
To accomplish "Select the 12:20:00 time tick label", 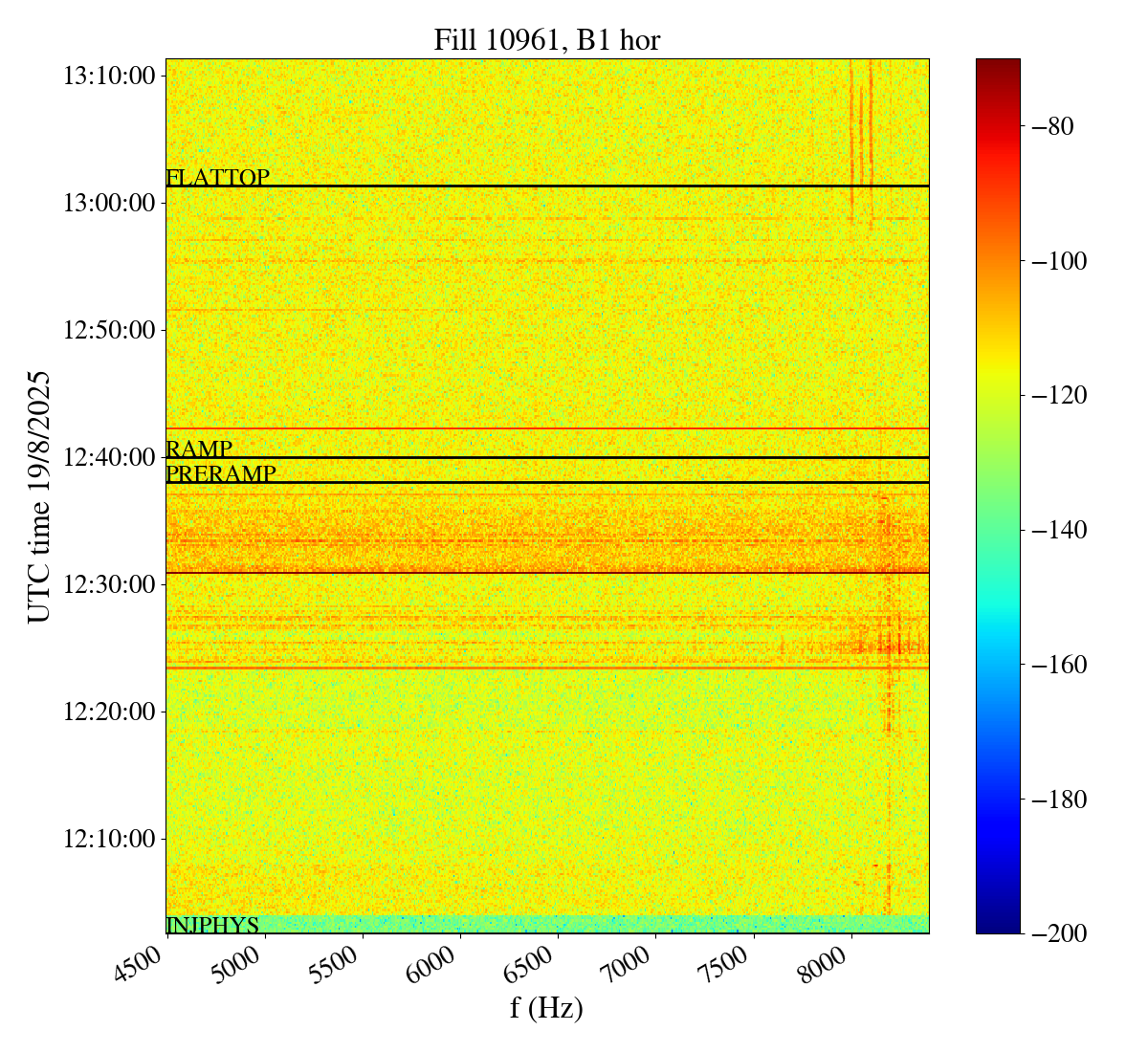I will tap(109, 712).
